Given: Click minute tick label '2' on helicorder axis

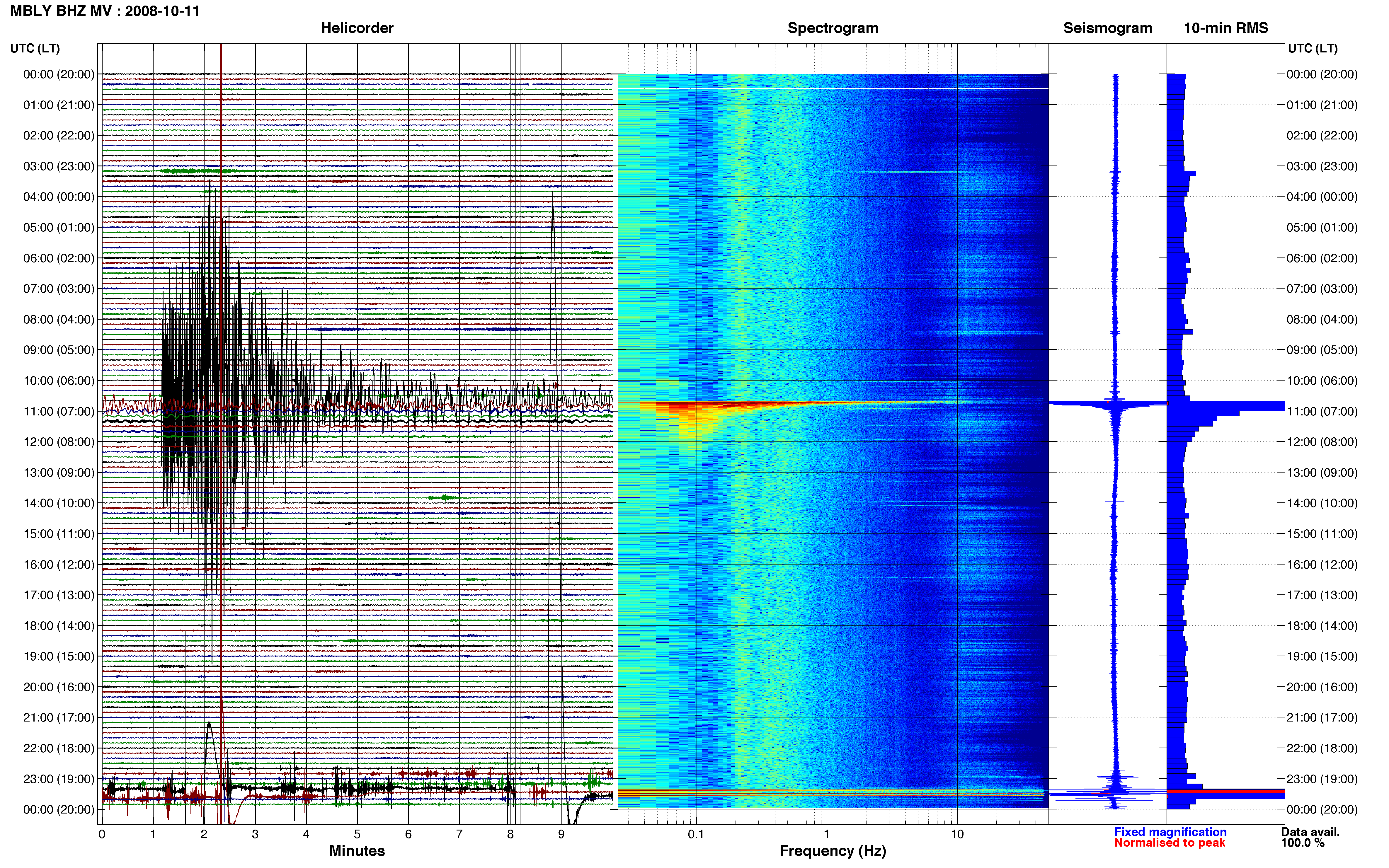Looking at the screenshot, I should 204,835.
